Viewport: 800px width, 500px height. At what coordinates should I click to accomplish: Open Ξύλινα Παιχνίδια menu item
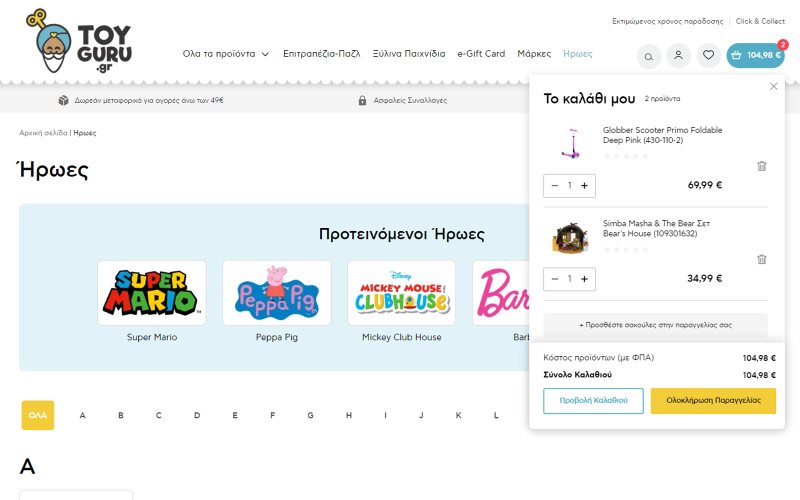(x=409, y=54)
